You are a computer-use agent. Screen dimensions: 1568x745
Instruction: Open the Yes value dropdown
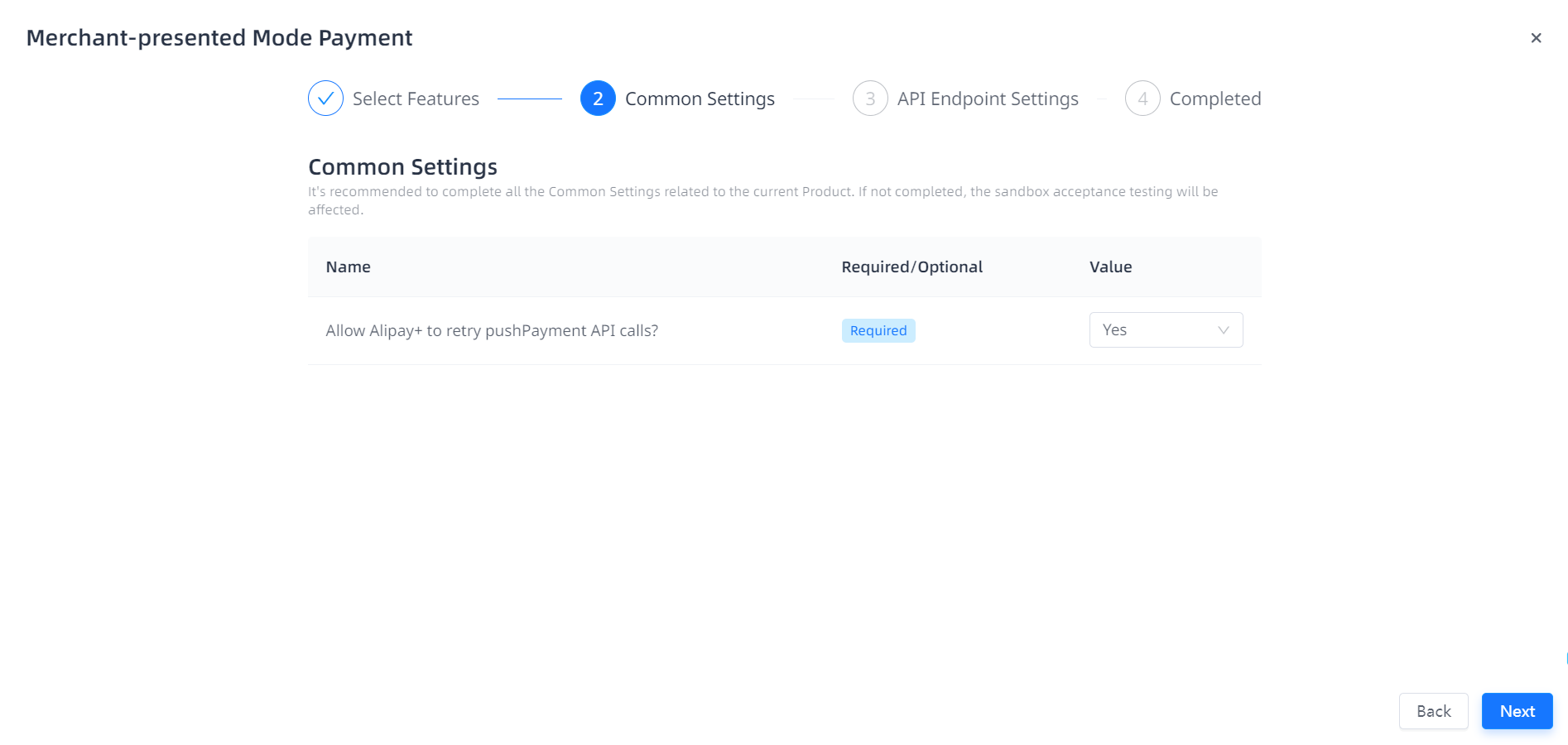[x=1156, y=330]
